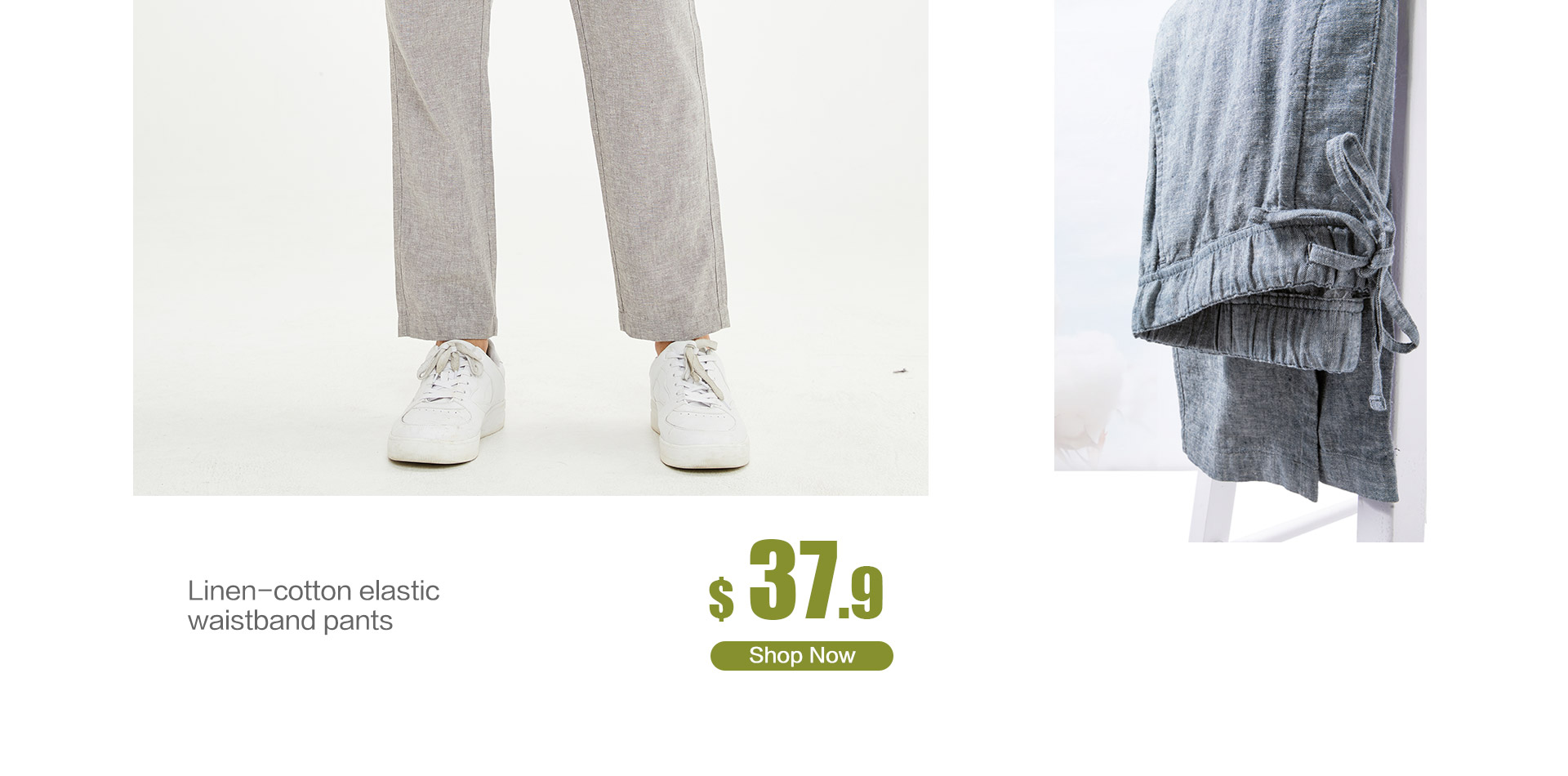The height and width of the screenshot is (776, 1568).
Task: Click the Shop Now button
Action: click(x=801, y=655)
